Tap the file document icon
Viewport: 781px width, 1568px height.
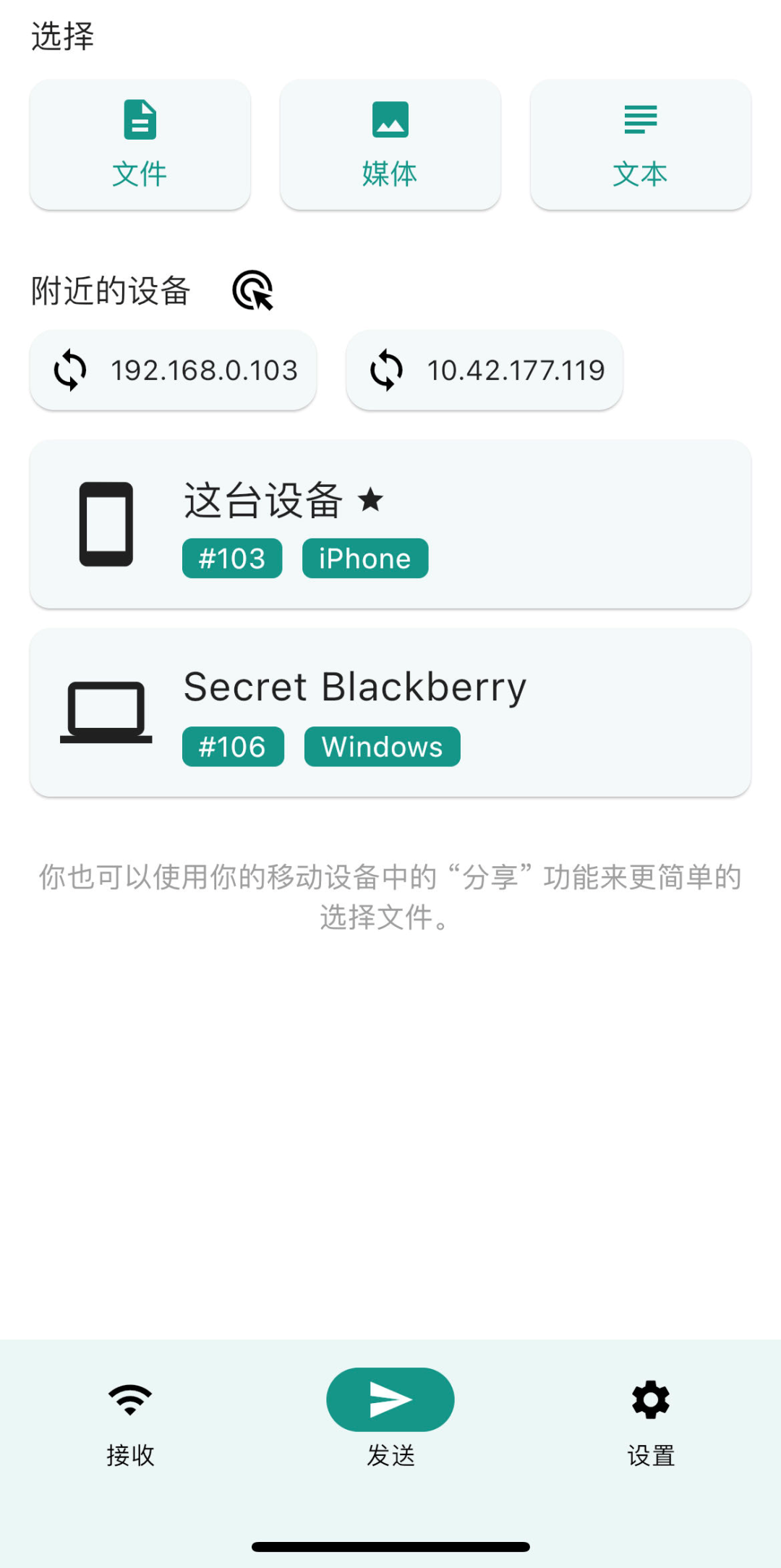tap(140, 119)
